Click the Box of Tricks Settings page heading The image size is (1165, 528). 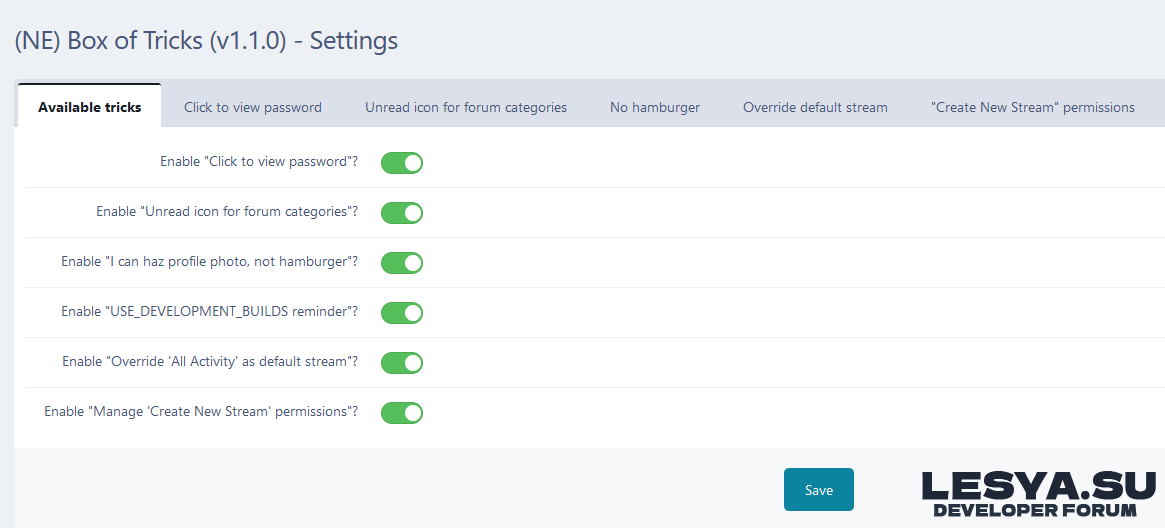click(x=206, y=41)
